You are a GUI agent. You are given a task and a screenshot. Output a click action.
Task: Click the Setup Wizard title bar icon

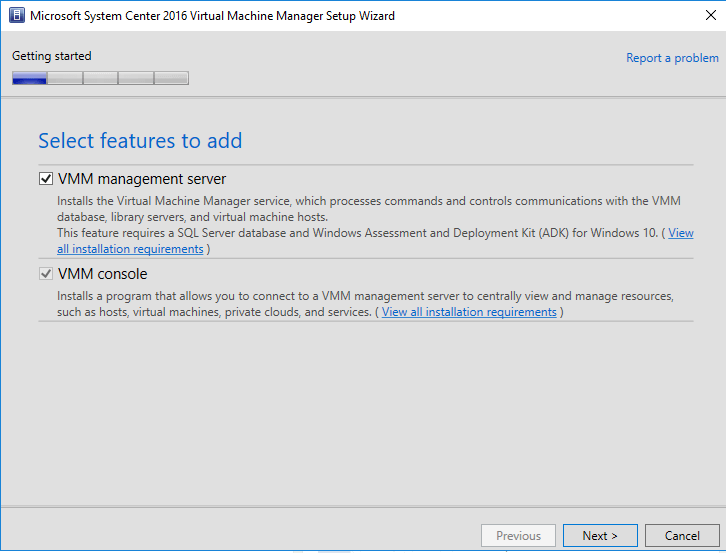pos(17,15)
